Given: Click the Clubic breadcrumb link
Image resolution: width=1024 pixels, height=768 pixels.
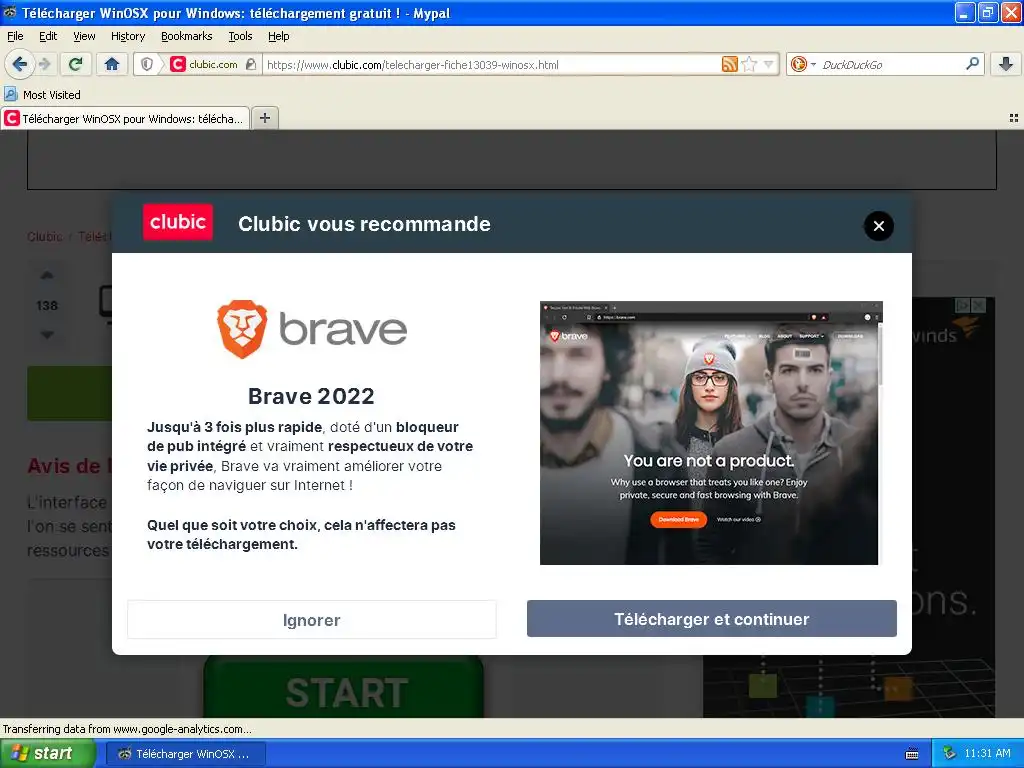Looking at the screenshot, I should pyautogui.click(x=44, y=236).
